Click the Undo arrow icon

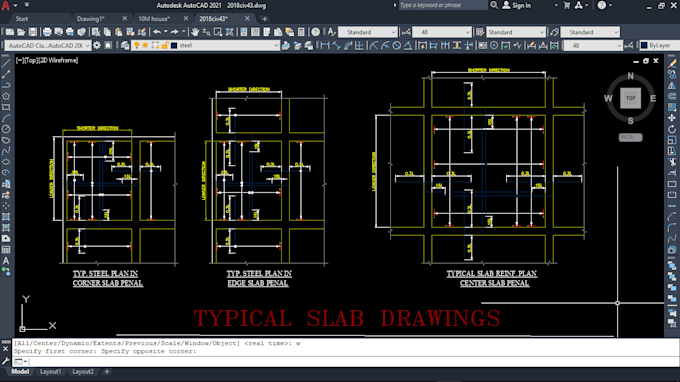pyautogui.click(x=157, y=32)
